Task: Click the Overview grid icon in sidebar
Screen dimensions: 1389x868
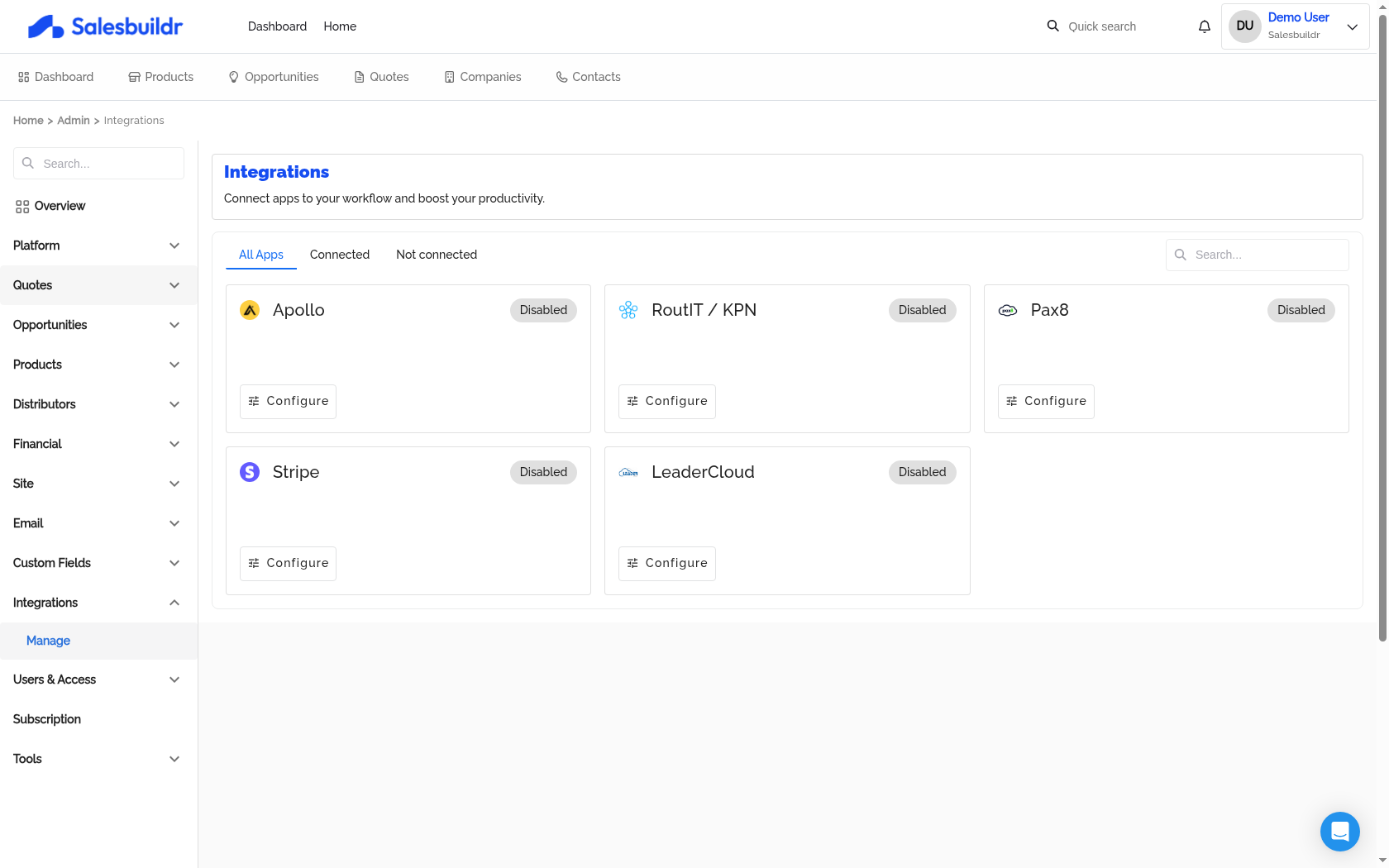Action: click(x=22, y=206)
